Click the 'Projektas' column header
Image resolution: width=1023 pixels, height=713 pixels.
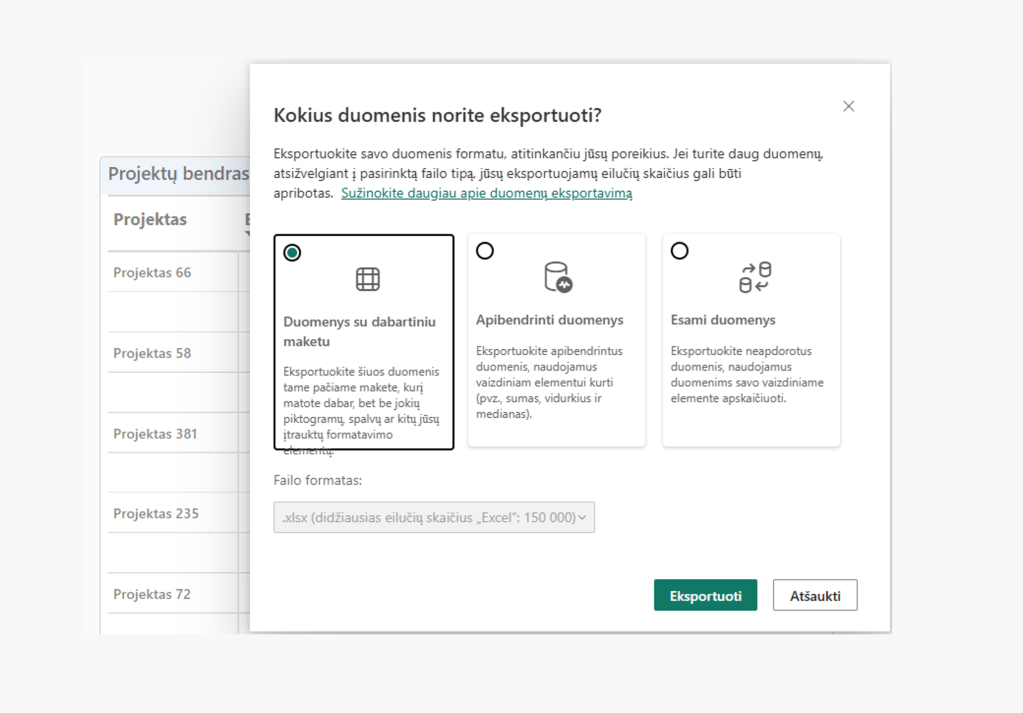150,220
